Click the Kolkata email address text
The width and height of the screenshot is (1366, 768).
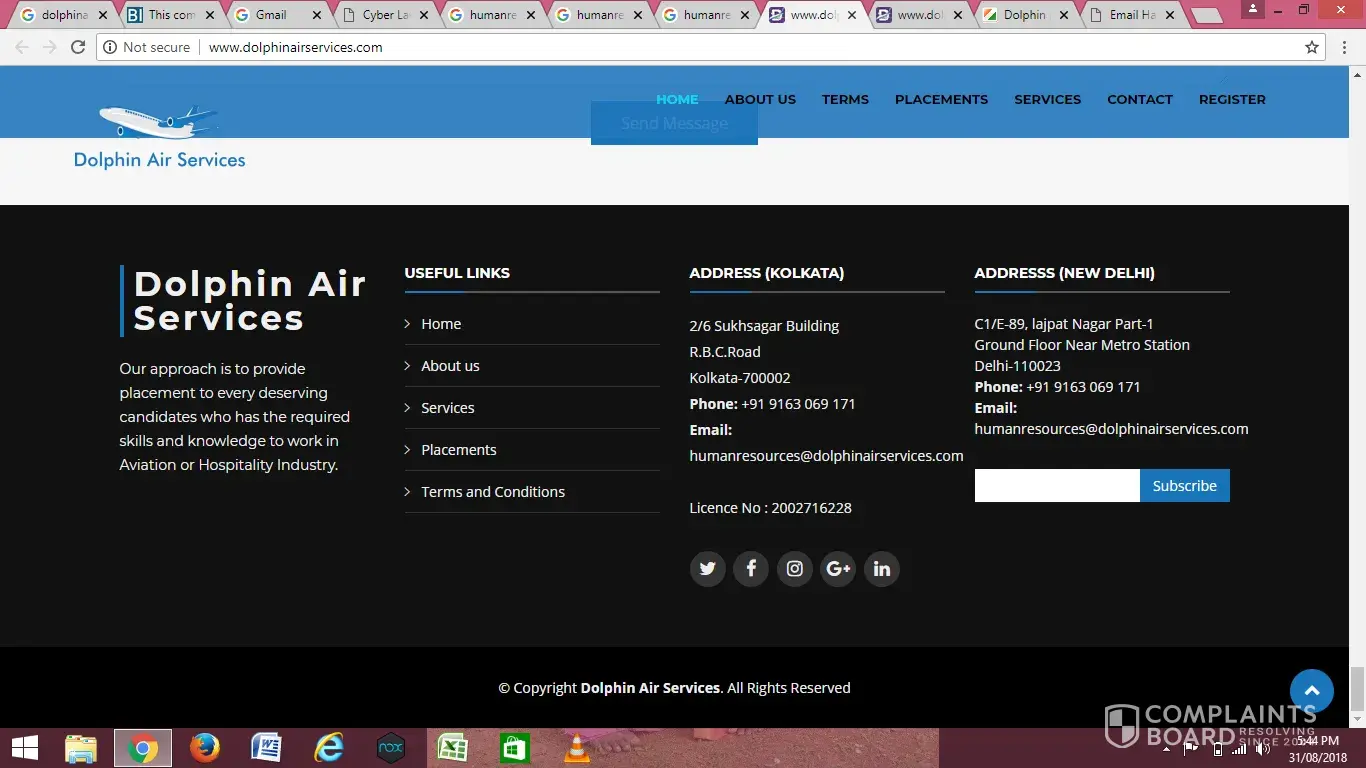coord(826,456)
